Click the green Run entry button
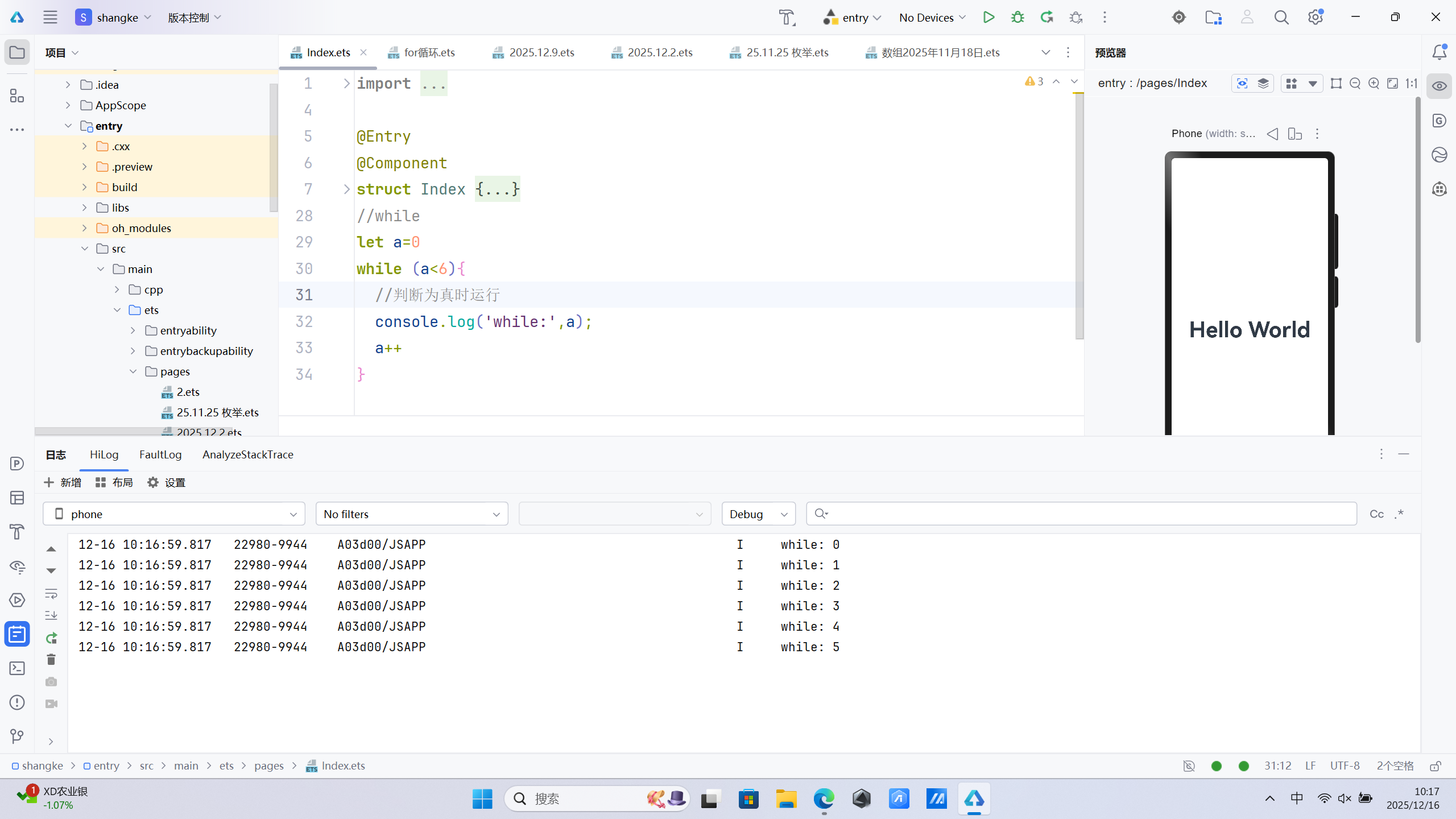Screen dimensions: 1456x819 [x=988, y=17]
